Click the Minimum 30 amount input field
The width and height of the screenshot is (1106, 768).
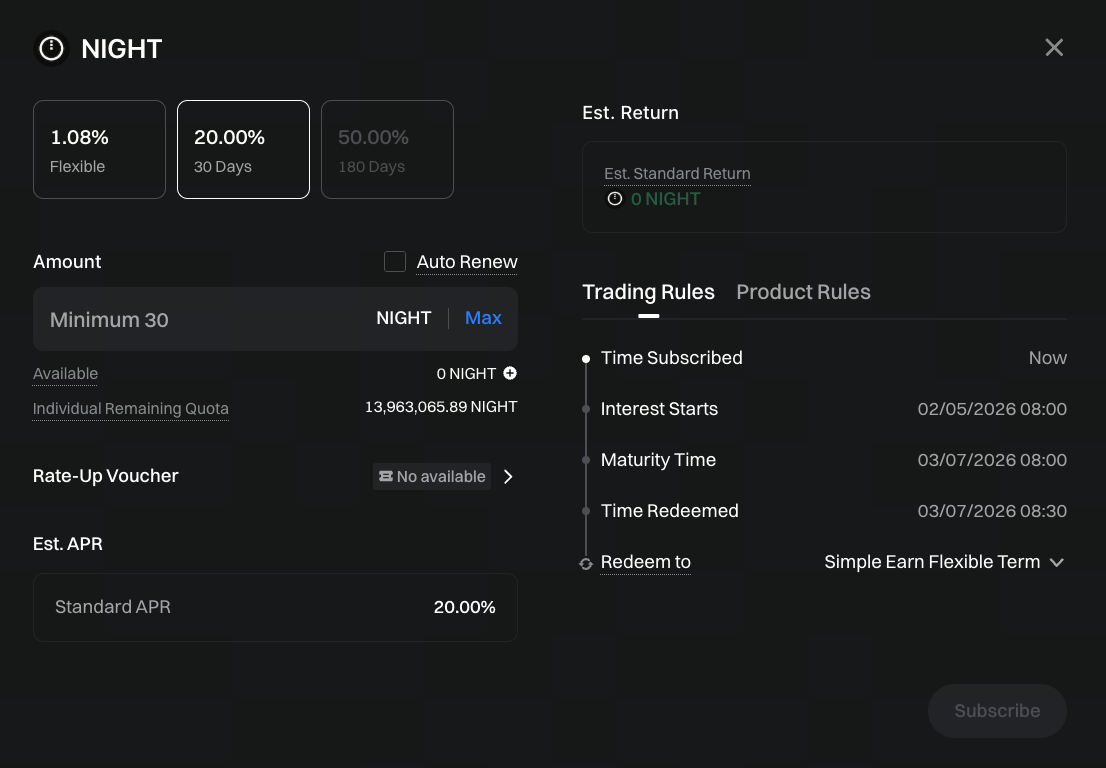point(200,320)
